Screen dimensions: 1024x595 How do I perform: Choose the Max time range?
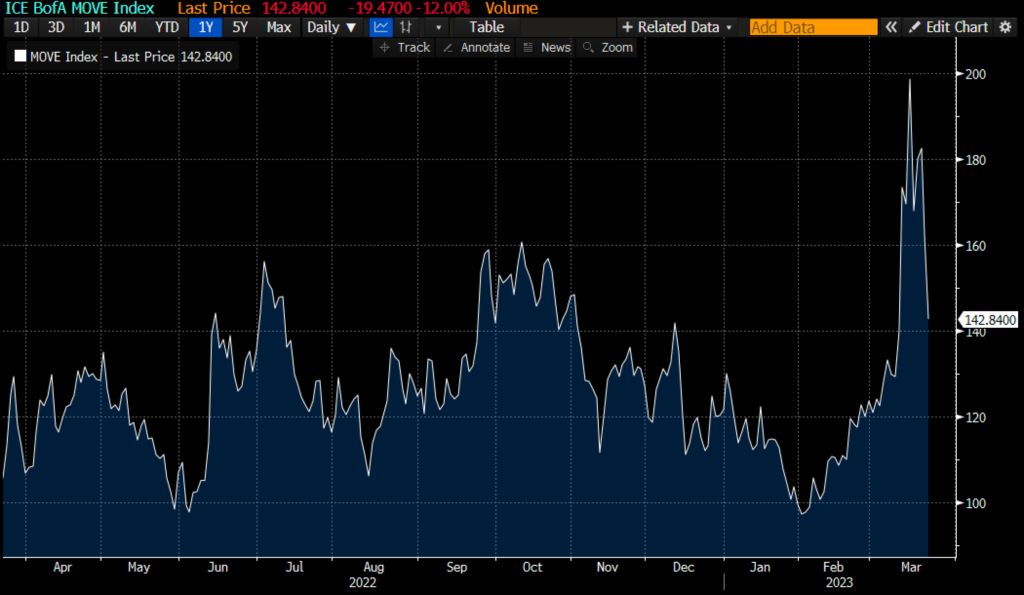pos(279,27)
